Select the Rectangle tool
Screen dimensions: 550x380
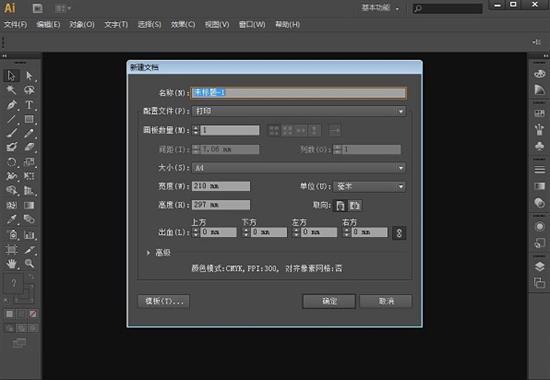pos(29,119)
